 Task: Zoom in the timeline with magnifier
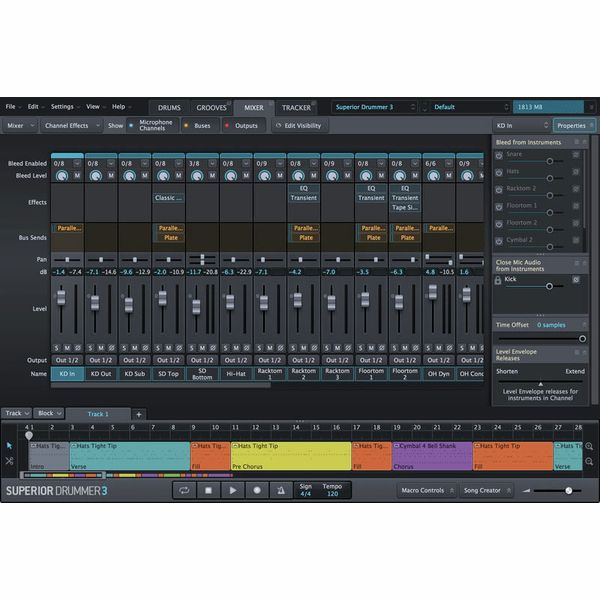point(589,446)
